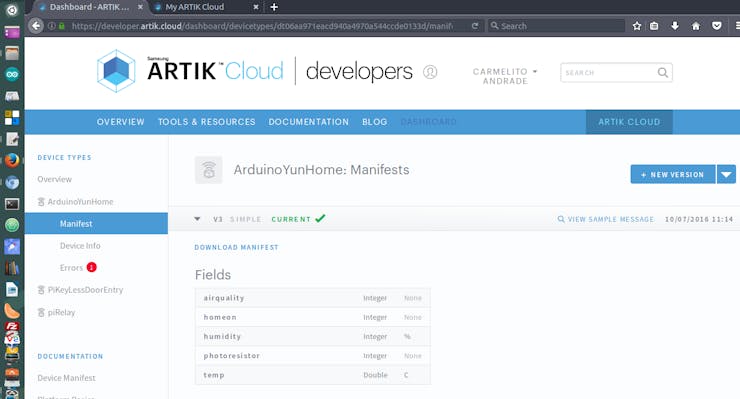Open Chromium from the dock
The width and height of the screenshot is (740, 399).
pyautogui.click(x=12, y=182)
